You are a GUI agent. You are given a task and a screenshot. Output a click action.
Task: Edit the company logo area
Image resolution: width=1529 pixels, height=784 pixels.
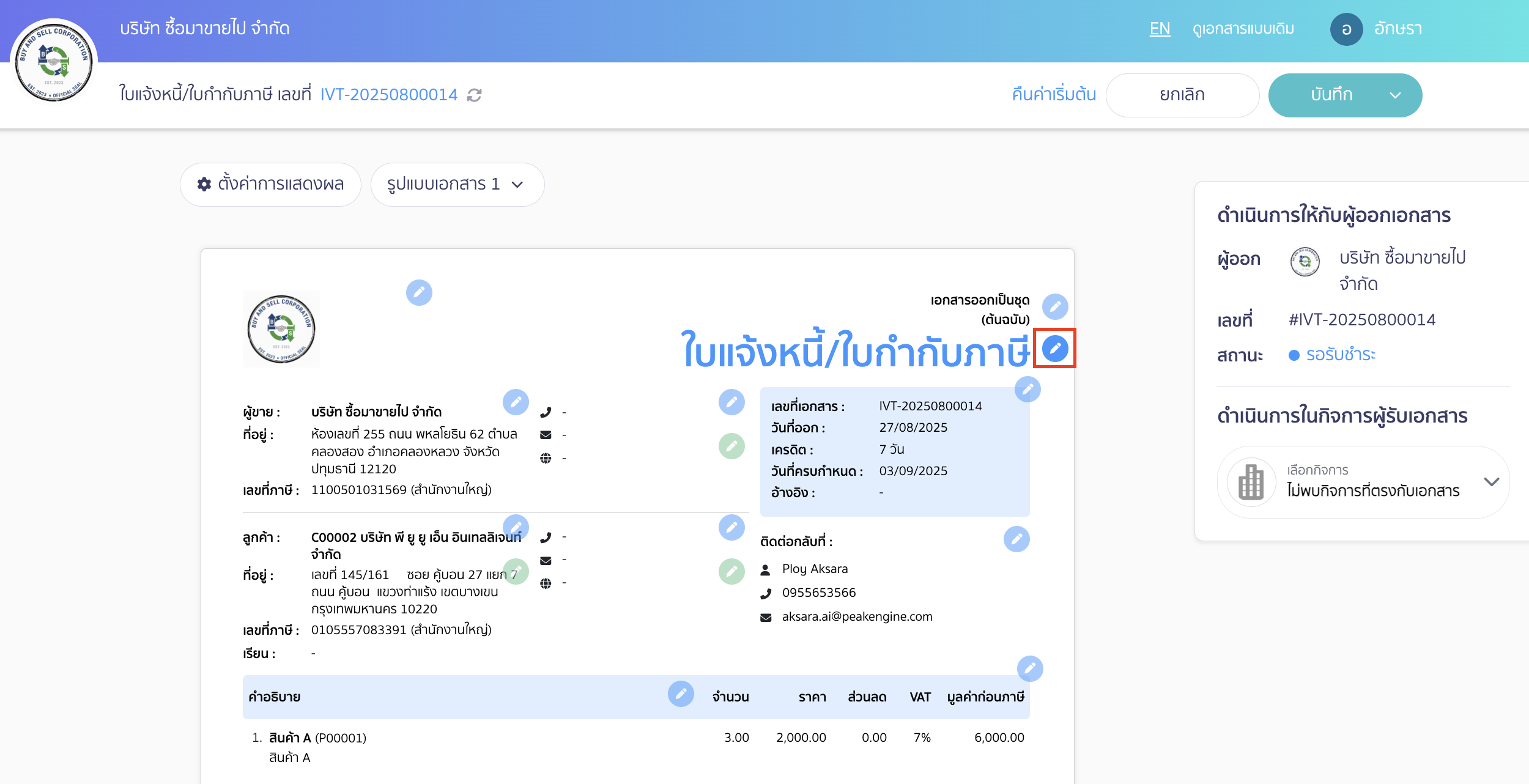(x=420, y=293)
